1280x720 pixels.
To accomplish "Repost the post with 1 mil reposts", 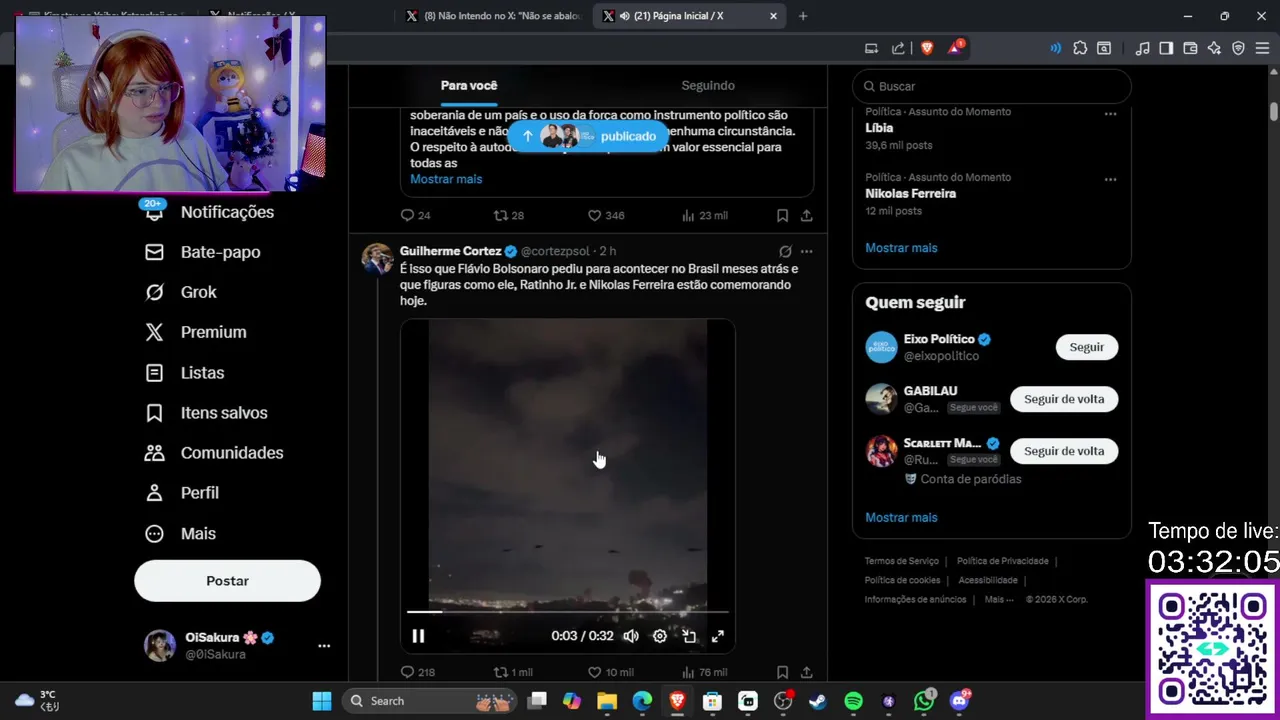I will click(x=513, y=672).
